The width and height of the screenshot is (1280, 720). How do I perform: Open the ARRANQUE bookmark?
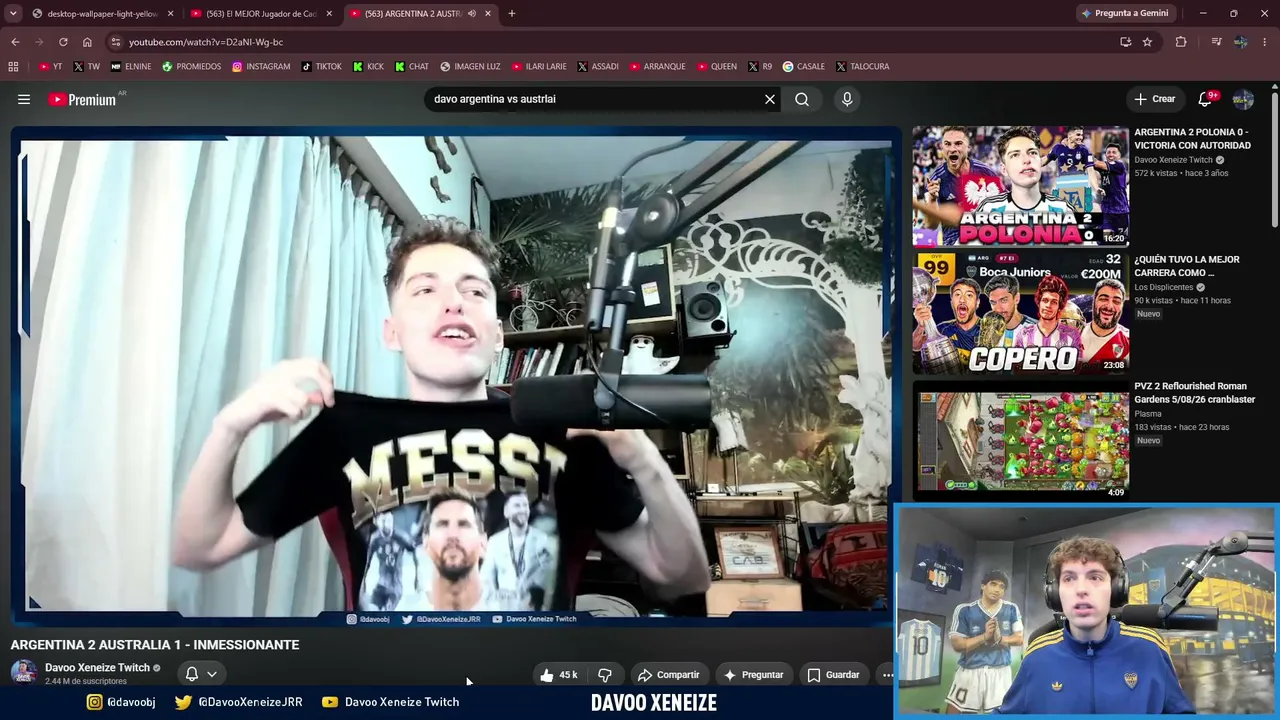pyautogui.click(x=658, y=67)
